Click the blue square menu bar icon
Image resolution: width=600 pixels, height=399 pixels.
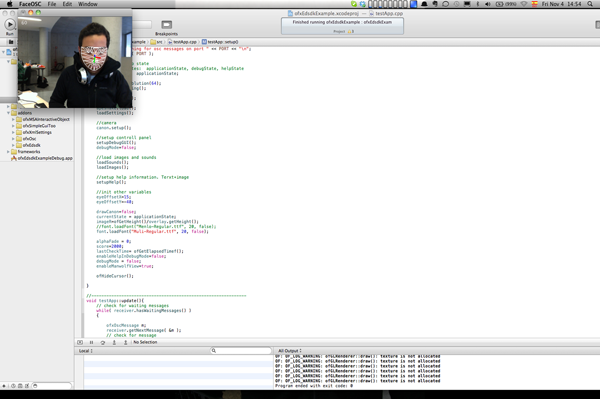coord(414,4)
